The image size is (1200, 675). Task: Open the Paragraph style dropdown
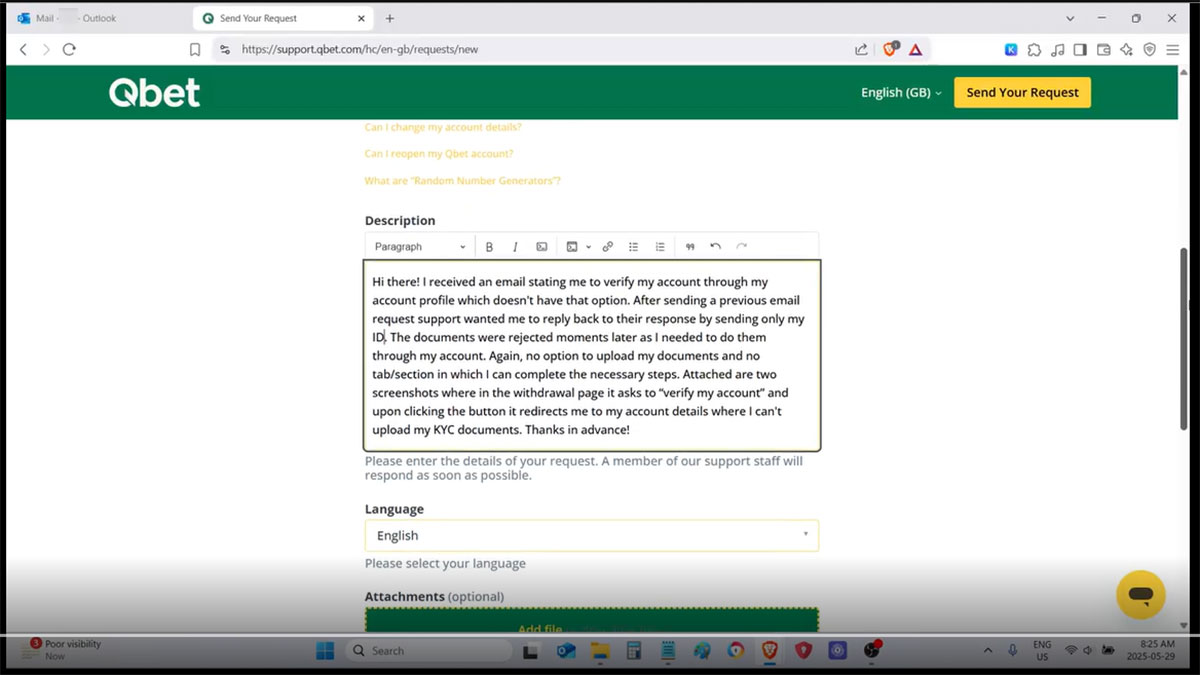(x=420, y=247)
